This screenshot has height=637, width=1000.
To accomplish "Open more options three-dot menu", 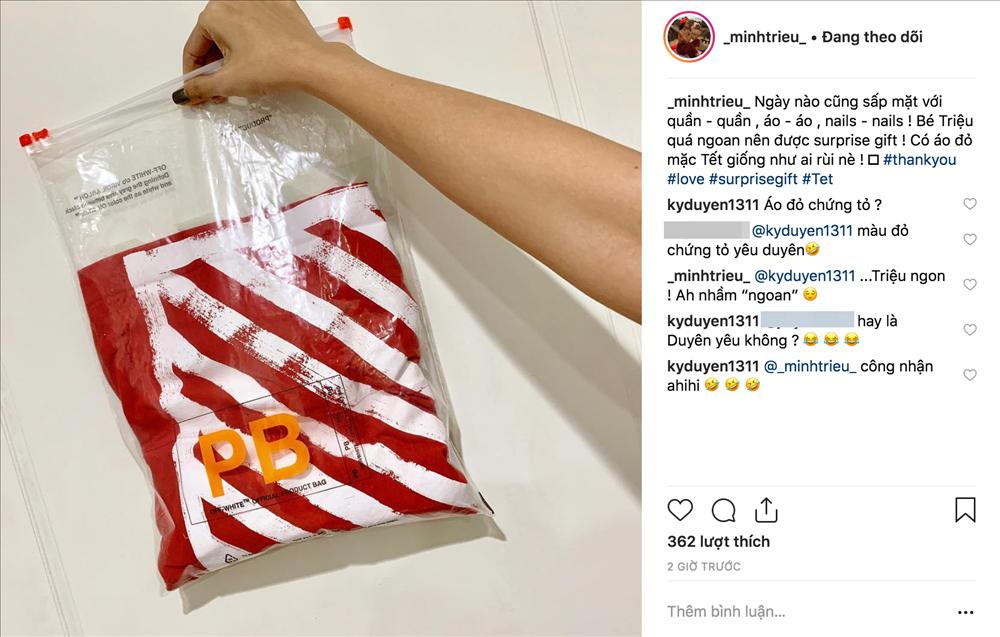I will tap(966, 612).
